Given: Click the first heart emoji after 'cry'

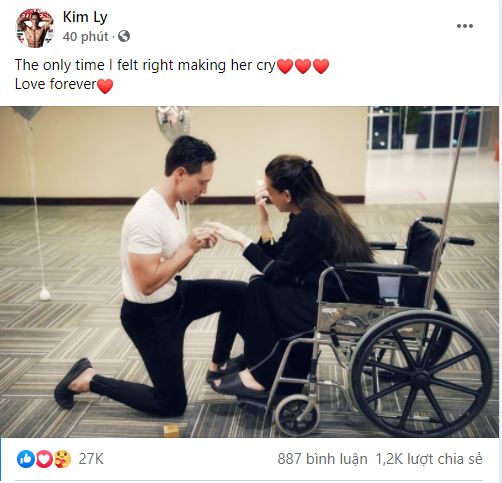Looking at the screenshot, I should click(285, 66).
